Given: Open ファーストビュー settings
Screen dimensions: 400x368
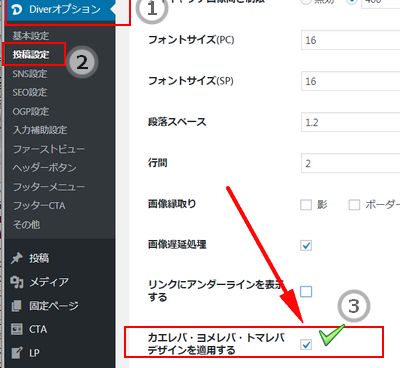Looking at the screenshot, I should (x=49, y=149).
